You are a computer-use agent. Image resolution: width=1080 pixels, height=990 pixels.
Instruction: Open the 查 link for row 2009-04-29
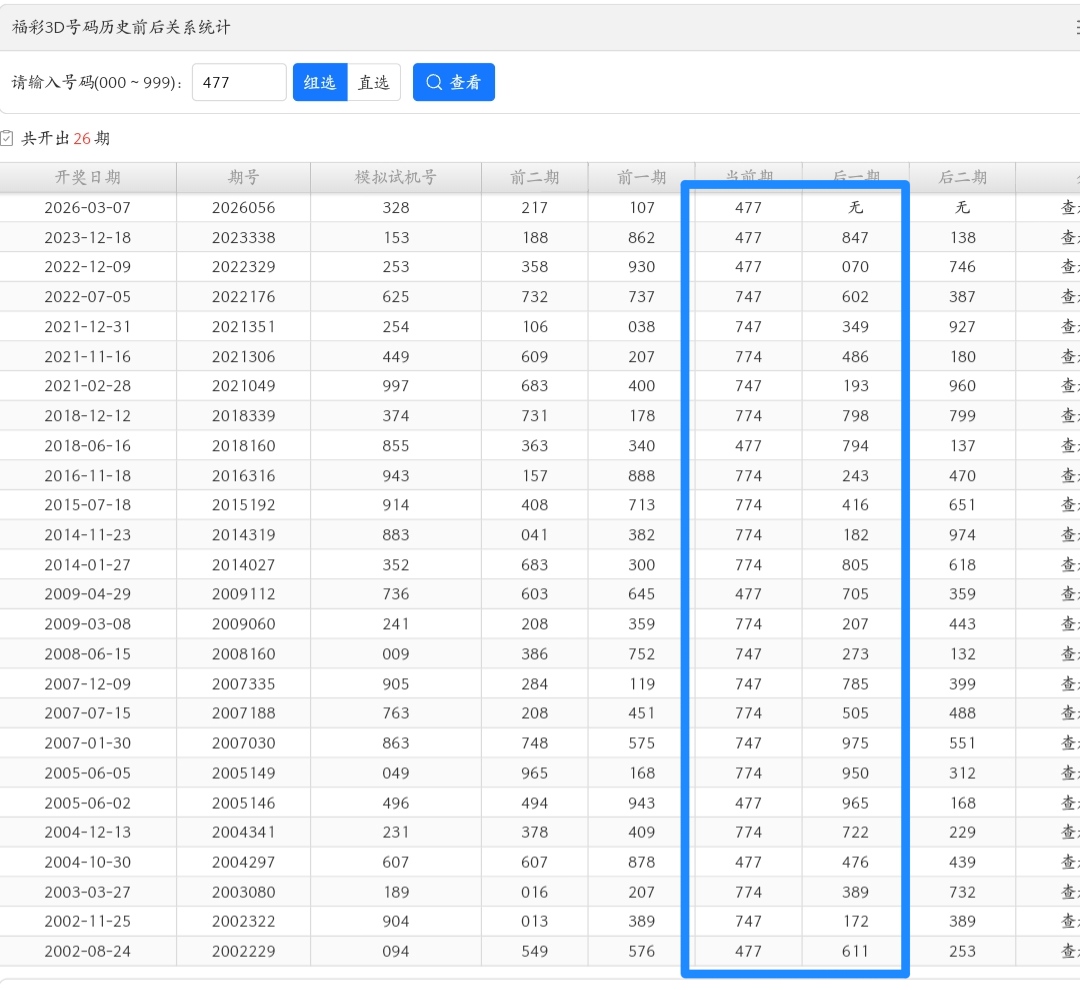pos(1069,594)
